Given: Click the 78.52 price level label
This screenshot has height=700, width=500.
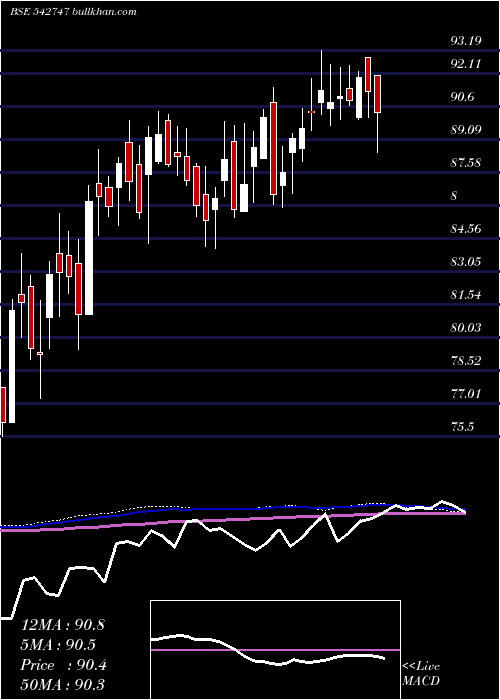Looking at the screenshot, I should point(466,361).
